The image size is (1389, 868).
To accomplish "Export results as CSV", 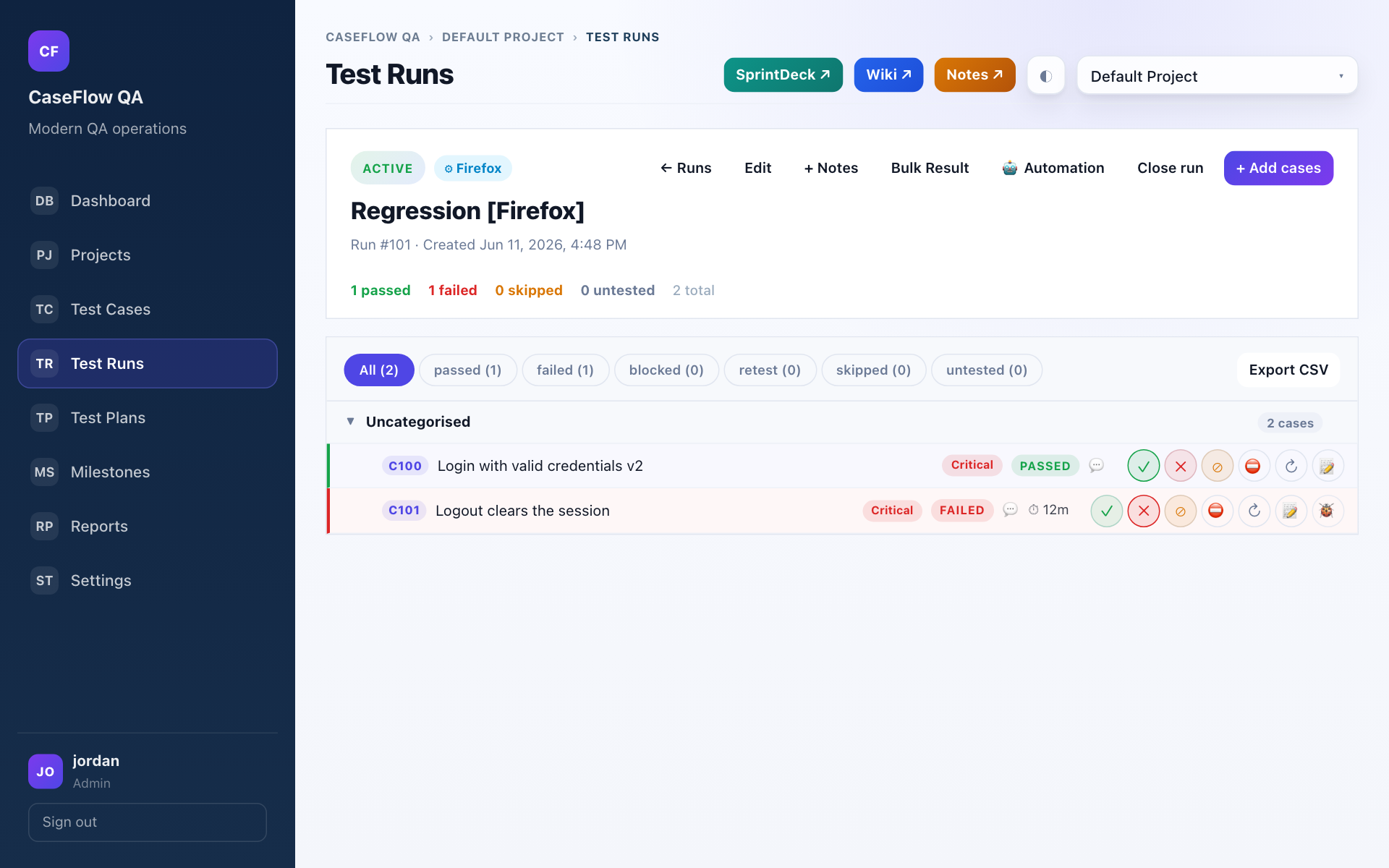I will click(1288, 370).
